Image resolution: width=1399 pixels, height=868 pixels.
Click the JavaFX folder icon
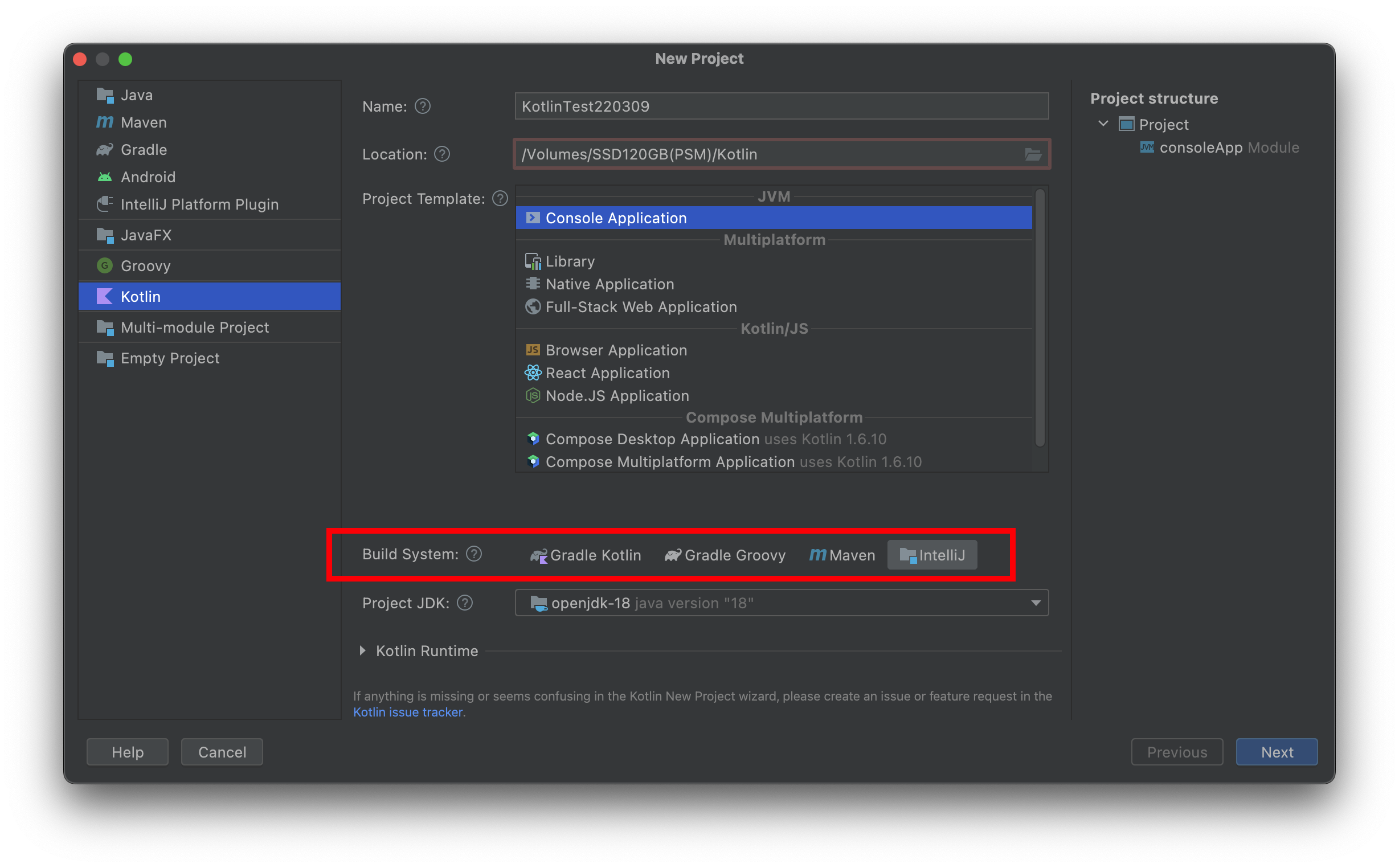(104, 235)
